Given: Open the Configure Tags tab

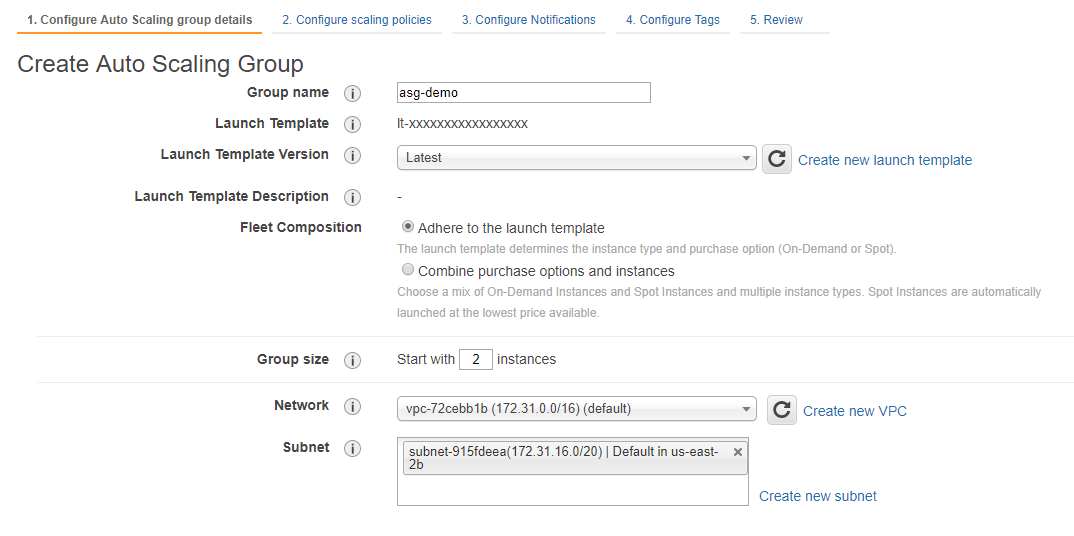Looking at the screenshot, I should click(x=672, y=20).
